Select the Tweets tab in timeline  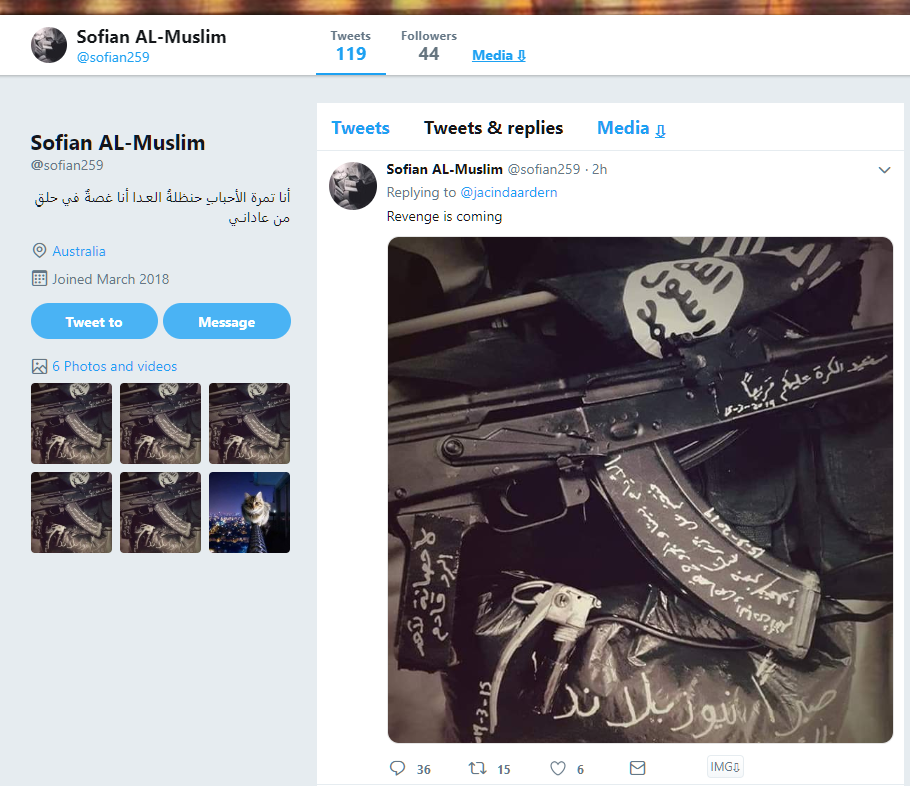coord(360,128)
